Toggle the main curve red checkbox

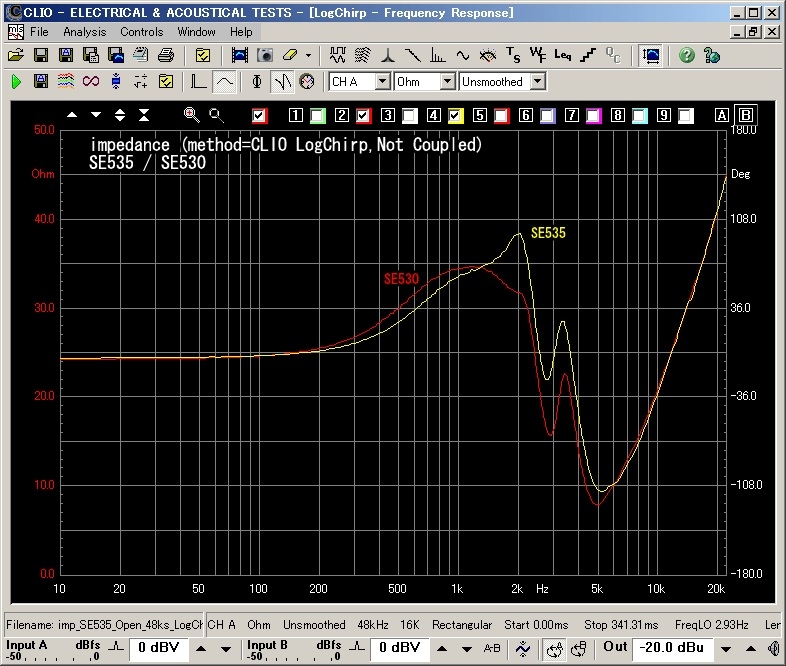(x=261, y=115)
